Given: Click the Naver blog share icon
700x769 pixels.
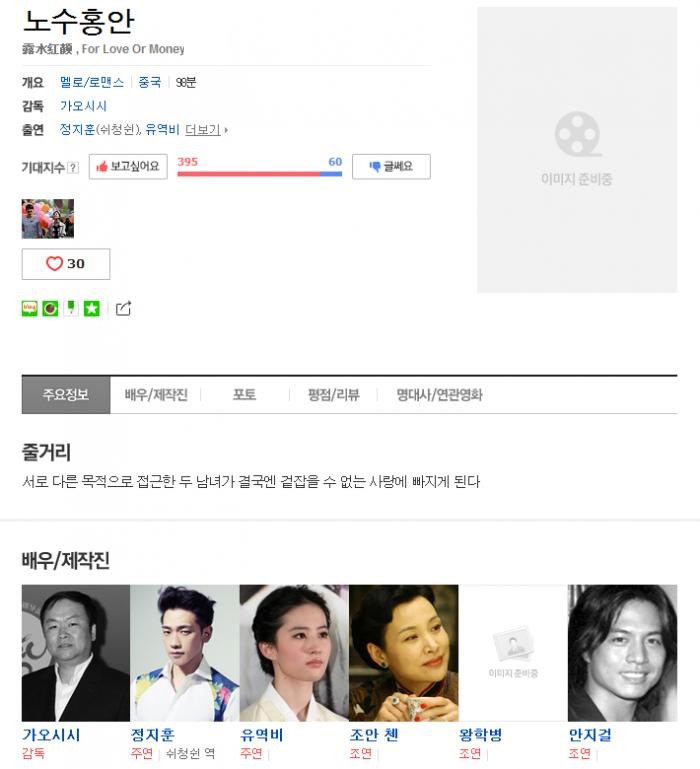Looking at the screenshot, I should pos(29,308).
